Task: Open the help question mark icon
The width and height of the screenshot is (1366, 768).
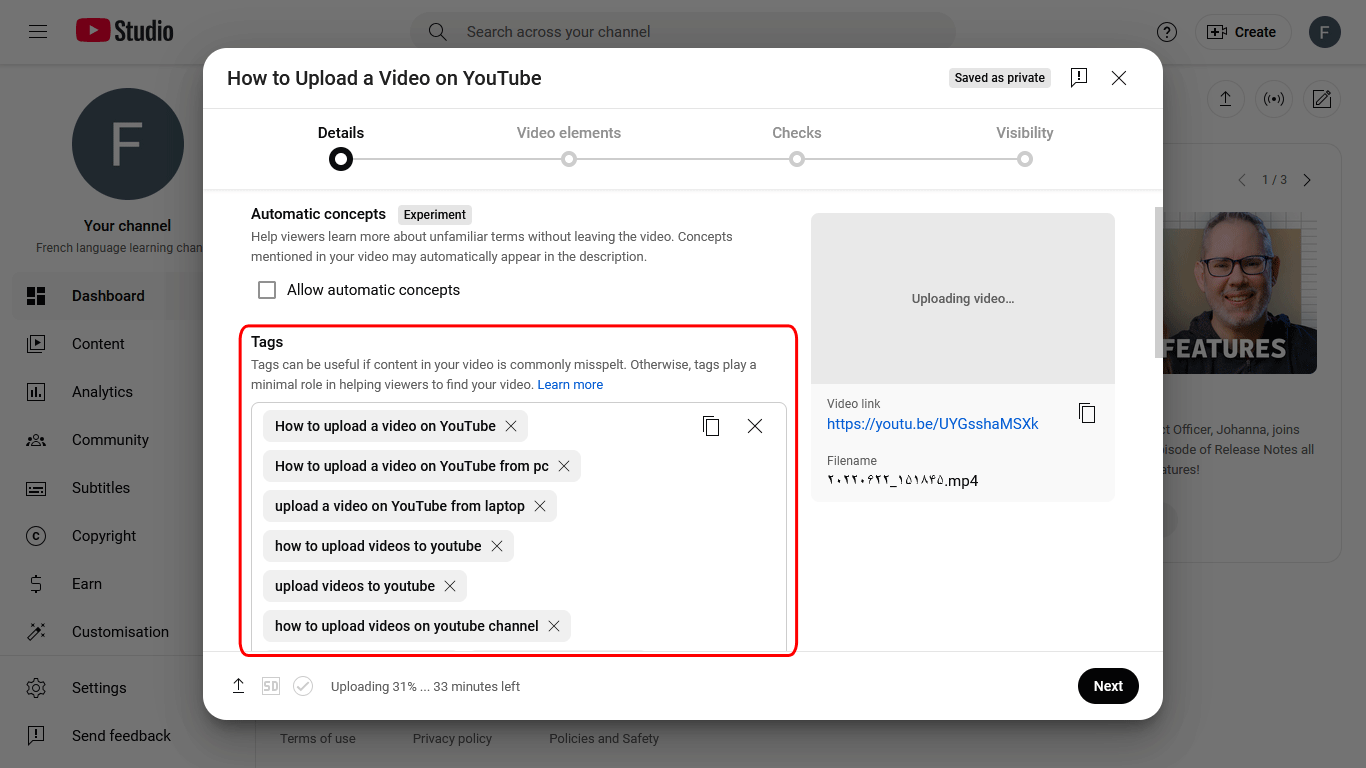Action: point(1166,32)
